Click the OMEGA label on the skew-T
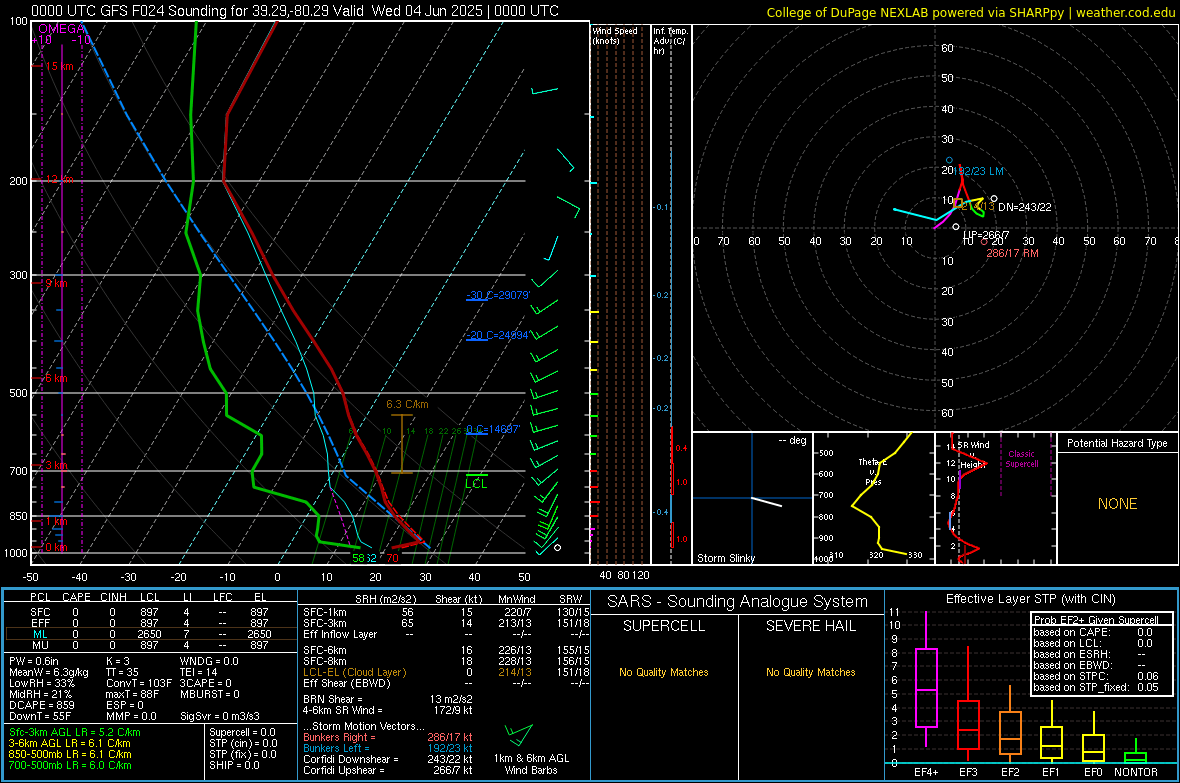 point(62,29)
